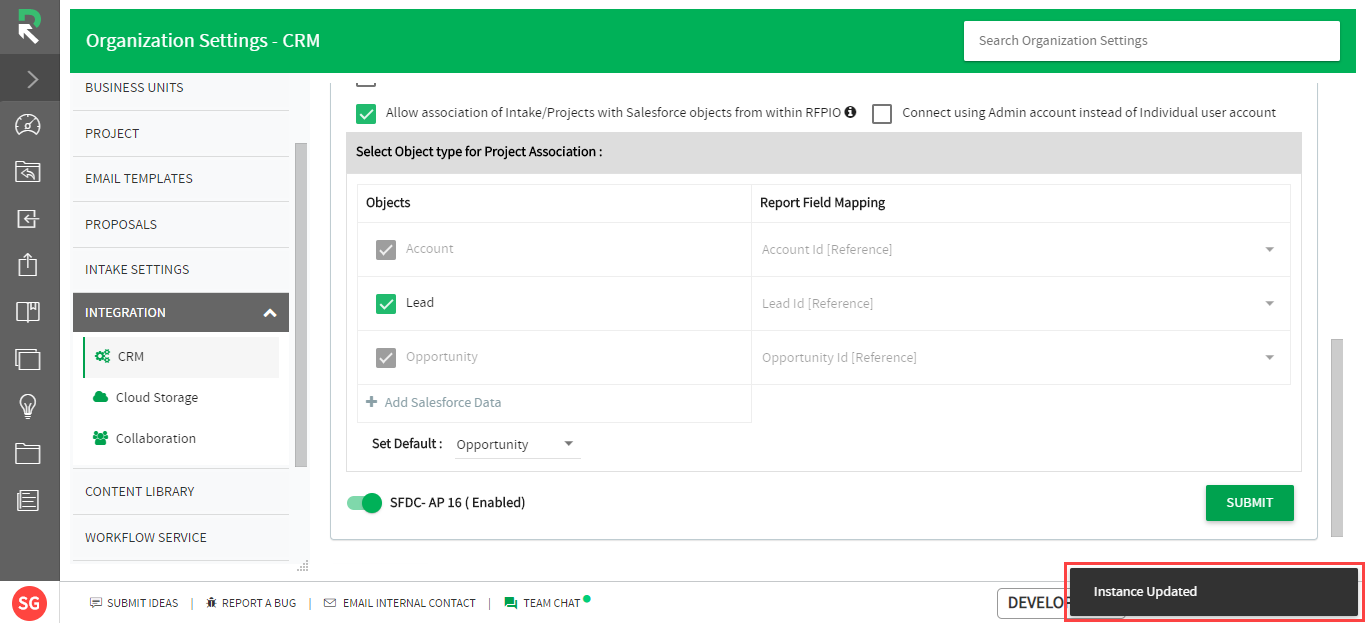Check Connect using Admin account checkbox
Image resolution: width=1365 pixels, height=623 pixels.
coord(882,113)
